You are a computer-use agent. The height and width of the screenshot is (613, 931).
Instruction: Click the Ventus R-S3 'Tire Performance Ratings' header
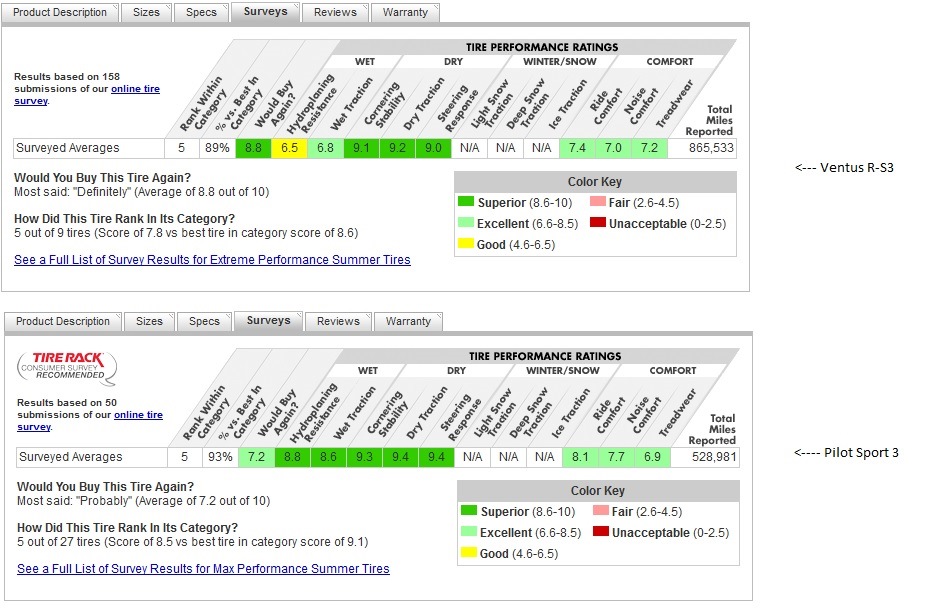click(542, 47)
